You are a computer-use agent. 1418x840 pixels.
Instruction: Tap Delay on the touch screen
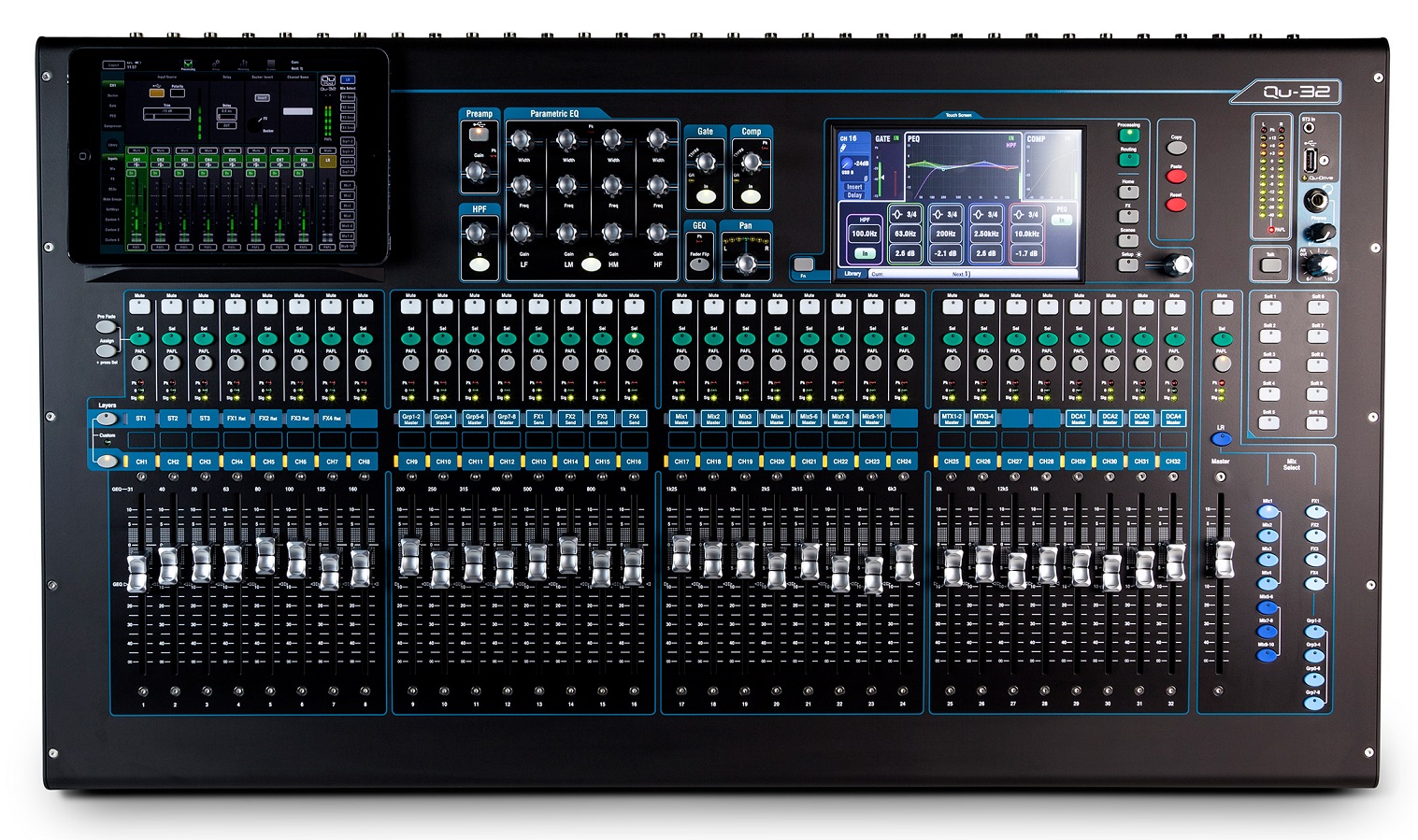click(x=854, y=195)
